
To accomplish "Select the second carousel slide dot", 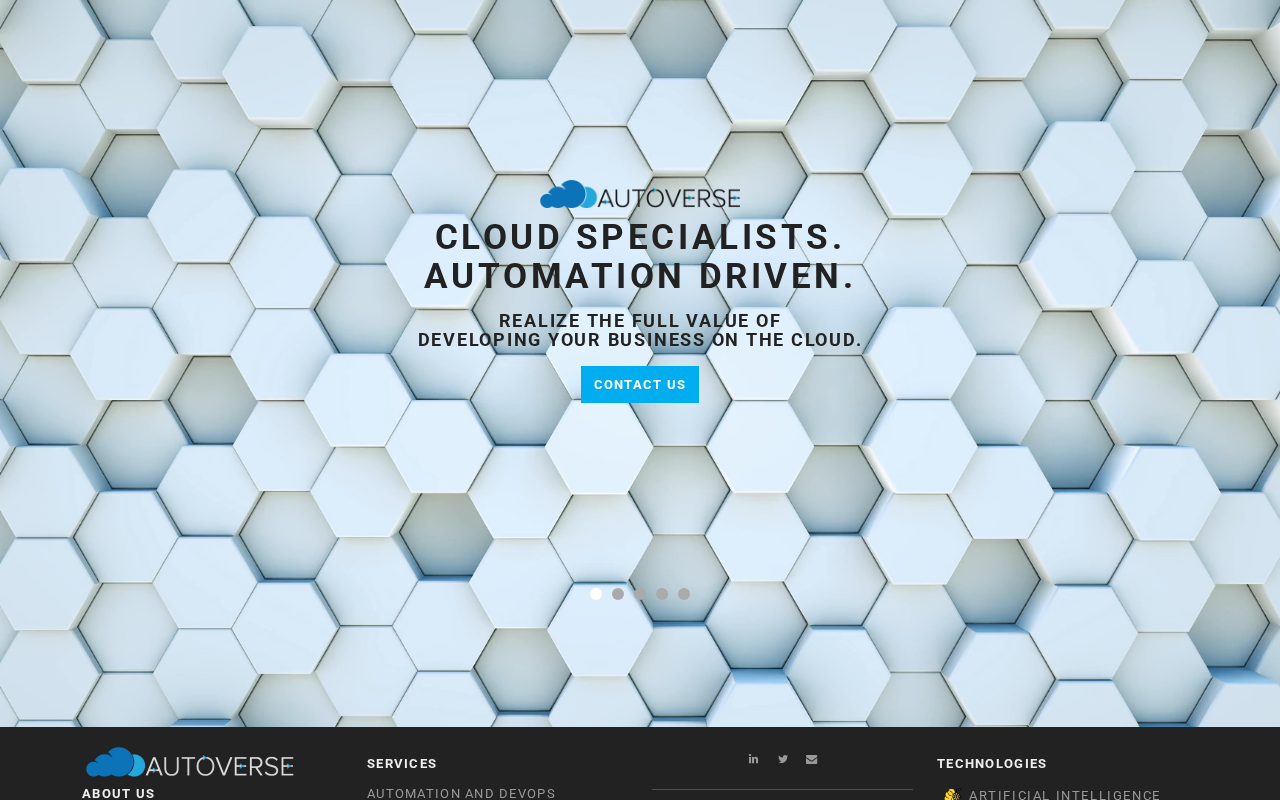I will point(618,594).
